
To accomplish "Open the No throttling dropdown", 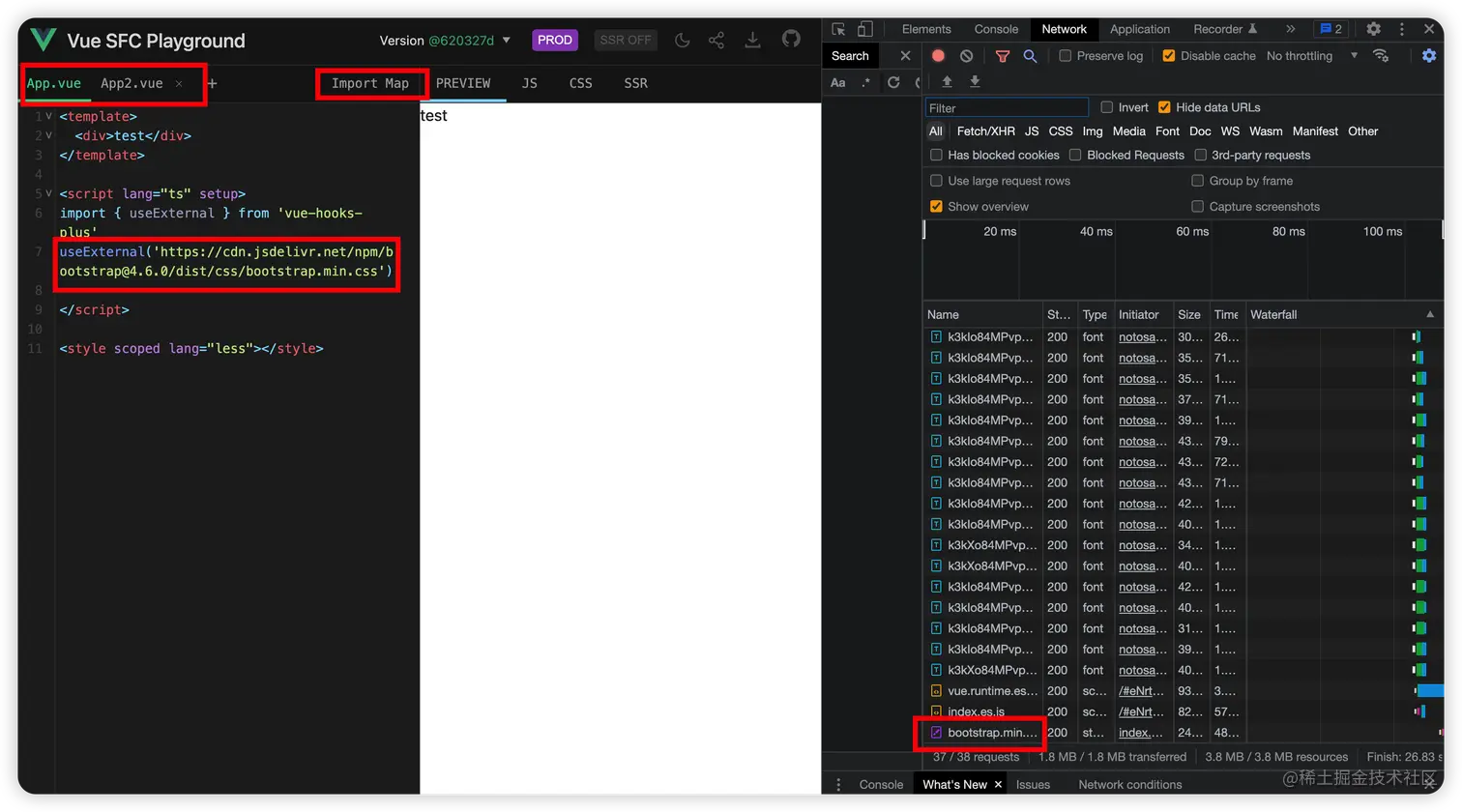I will [x=1312, y=56].
